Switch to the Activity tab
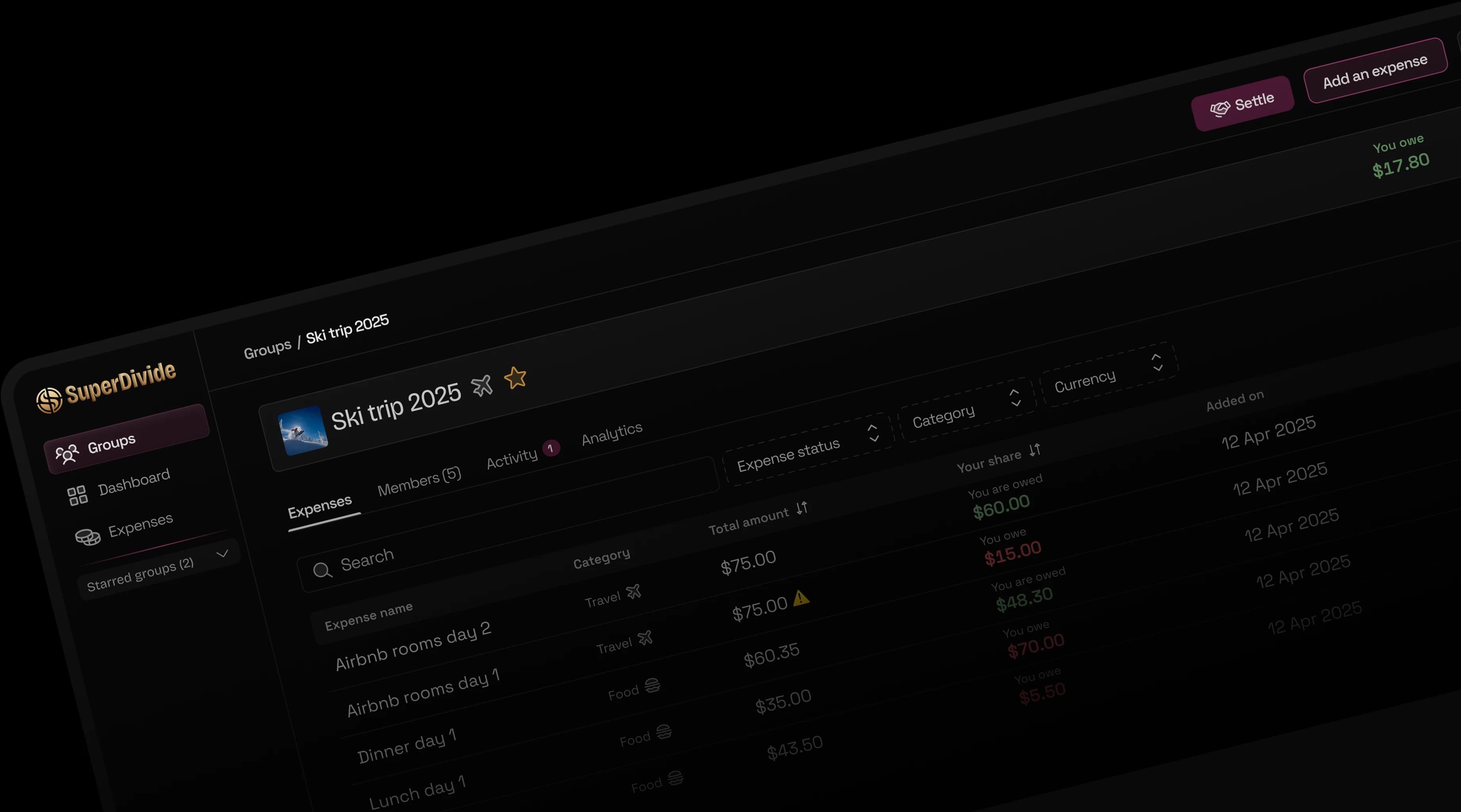The image size is (1461, 812). point(512,458)
